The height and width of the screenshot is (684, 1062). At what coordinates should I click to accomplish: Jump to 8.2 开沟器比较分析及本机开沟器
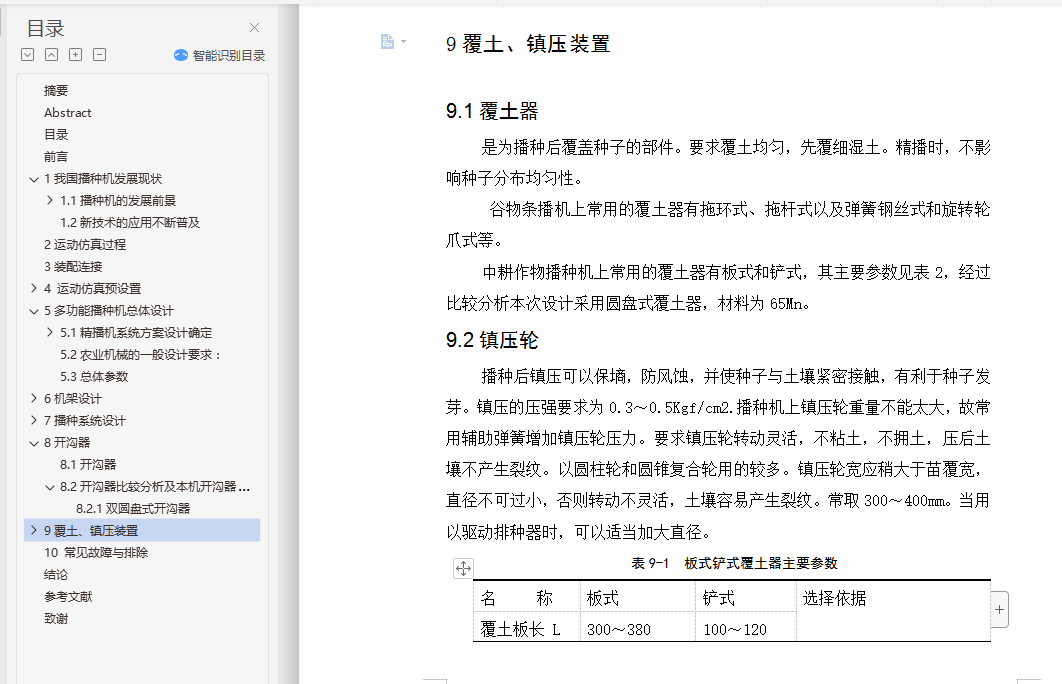click(155, 487)
